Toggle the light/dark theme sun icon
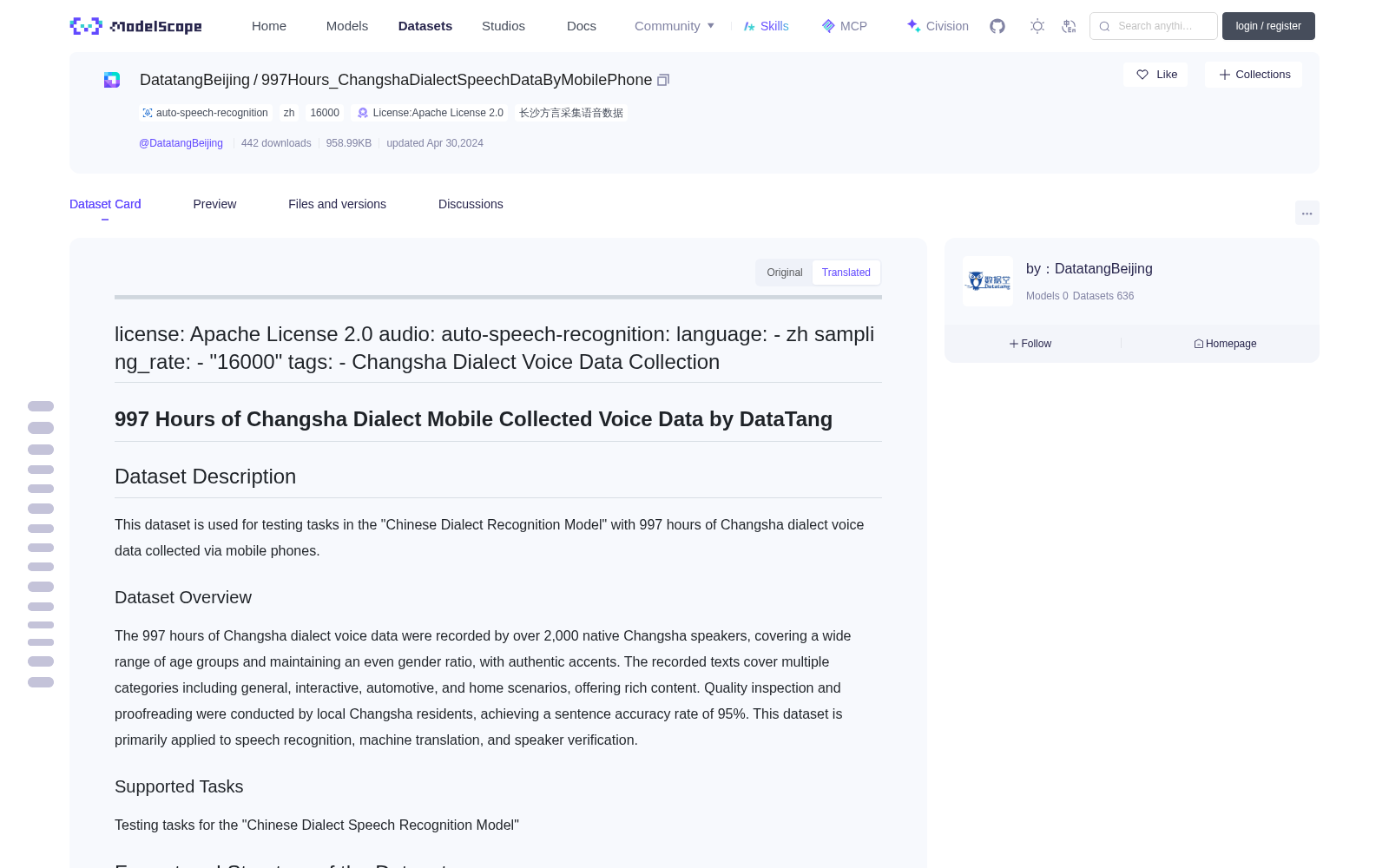The width and height of the screenshot is (1389, 868). (1037, 26)
